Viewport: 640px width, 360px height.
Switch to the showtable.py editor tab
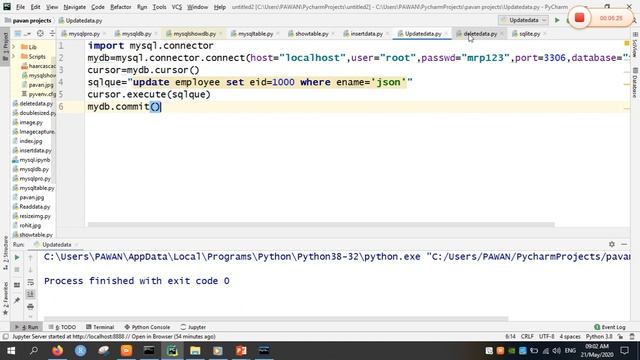click(x=311, y=33)
